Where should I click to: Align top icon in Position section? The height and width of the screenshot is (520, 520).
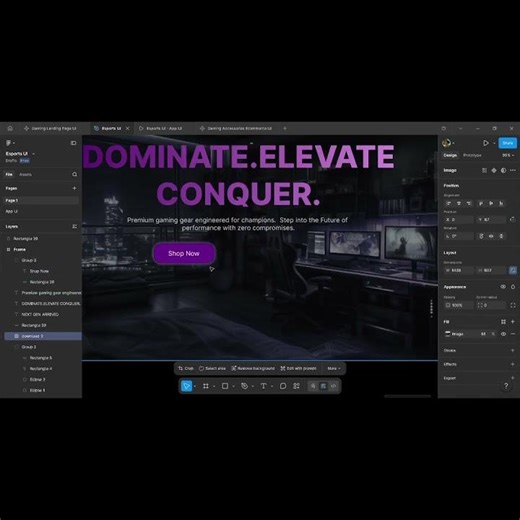point(481,203)
